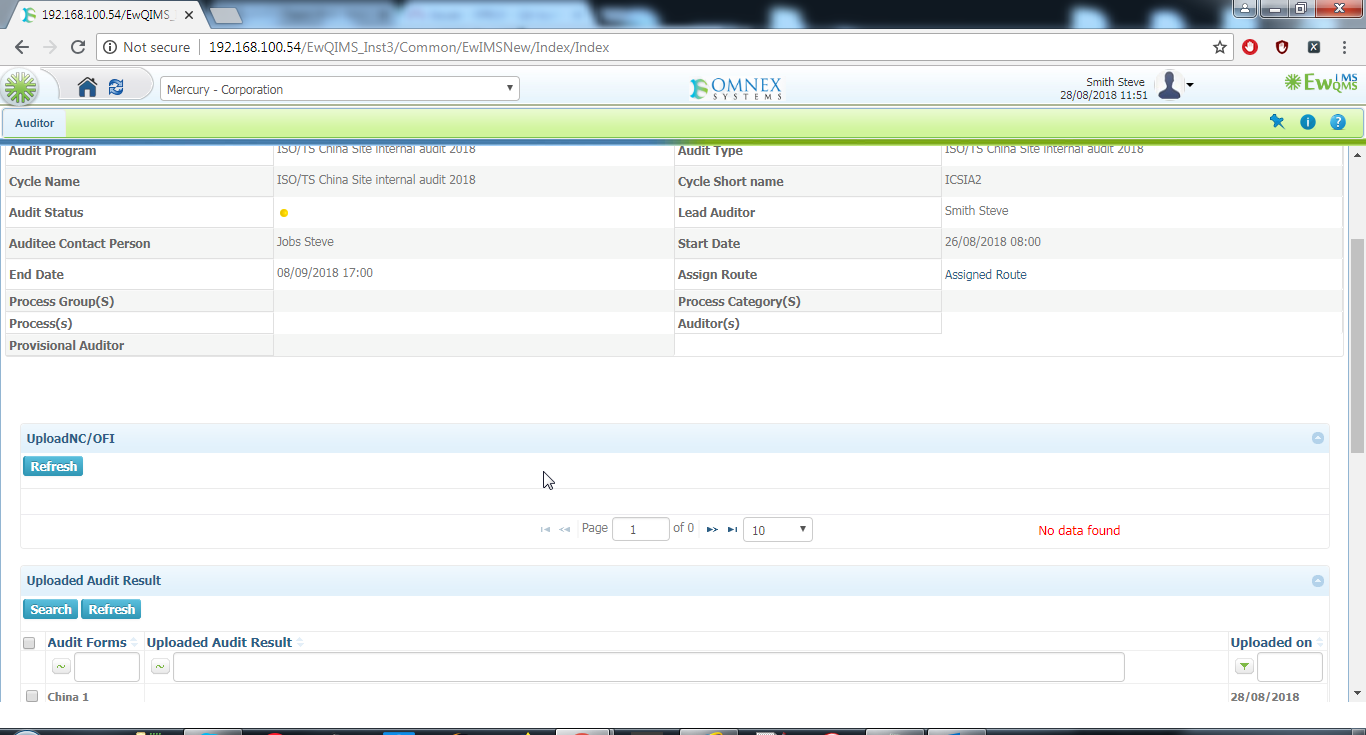
Task: Select the Auditor tab
Action: 35,123
